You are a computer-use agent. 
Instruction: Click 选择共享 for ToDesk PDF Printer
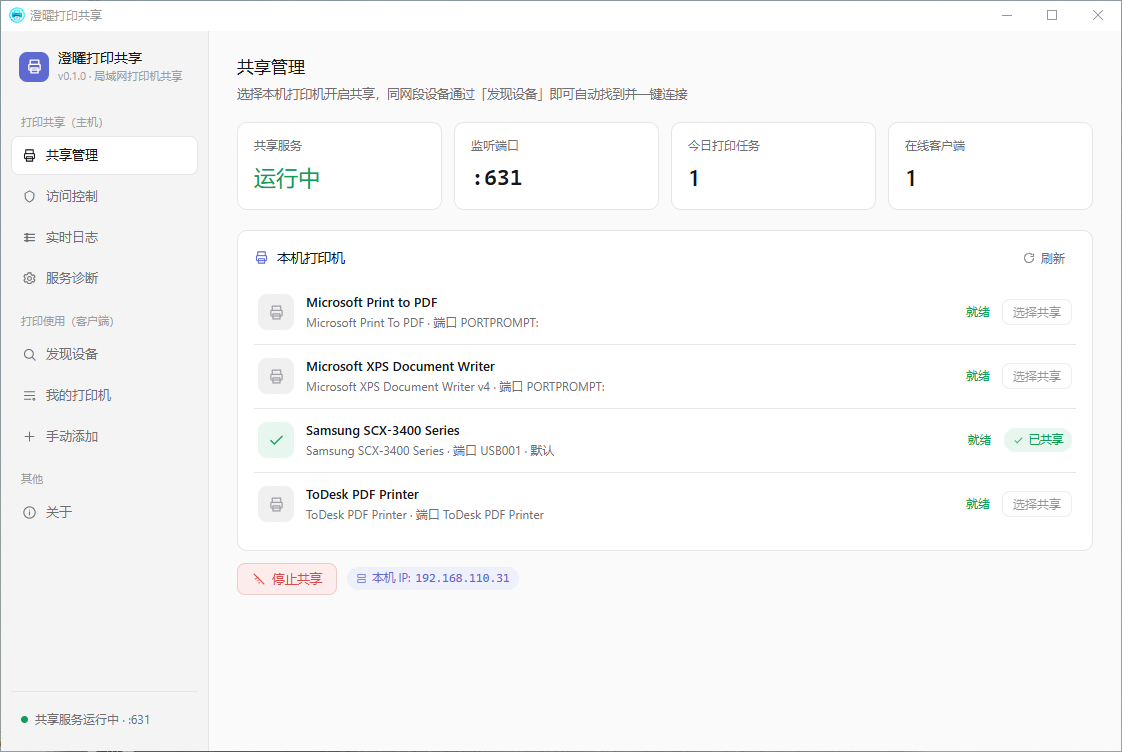click(1036, 504)
